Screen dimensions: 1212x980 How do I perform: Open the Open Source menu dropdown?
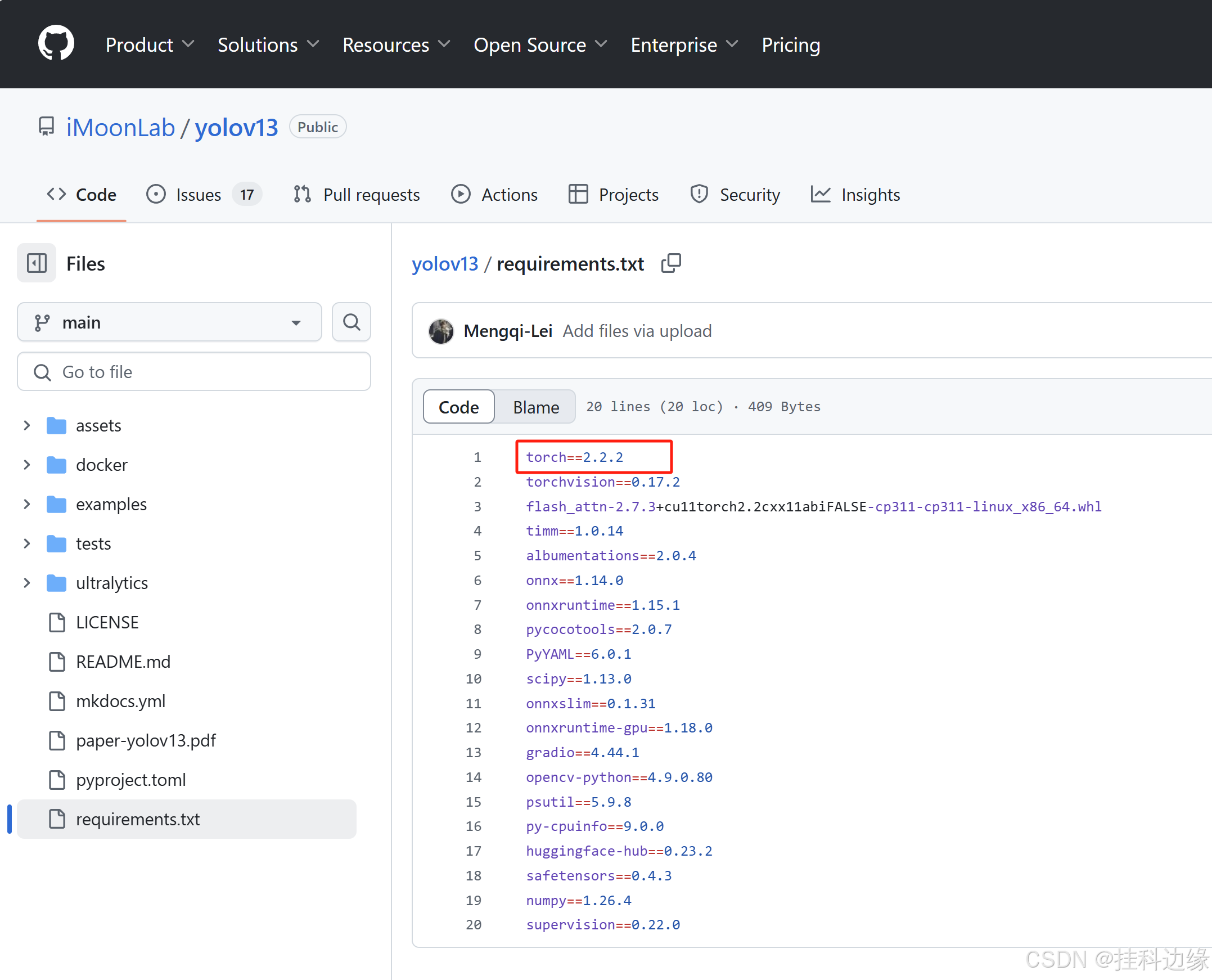tap(540, 44)
